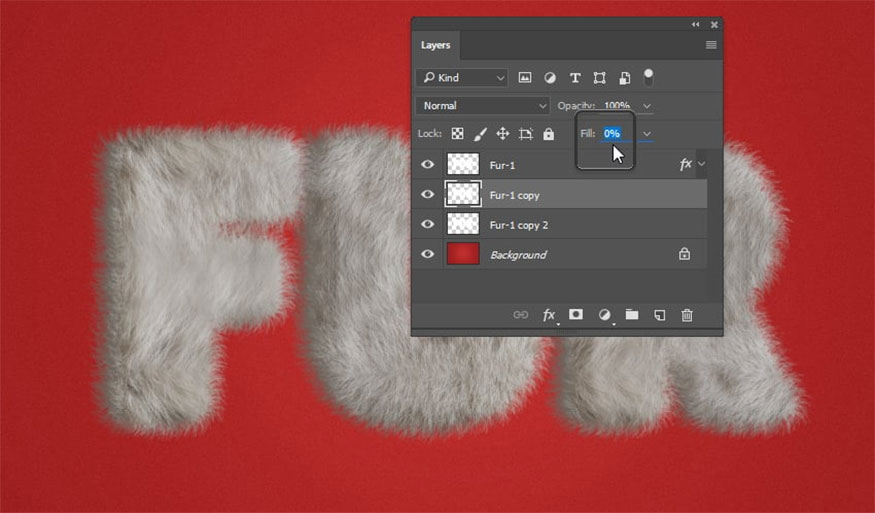The height and width of the screenshot is (513, 875).
Task: Click the pixel layer filter icon
Action: click(525, 78)
